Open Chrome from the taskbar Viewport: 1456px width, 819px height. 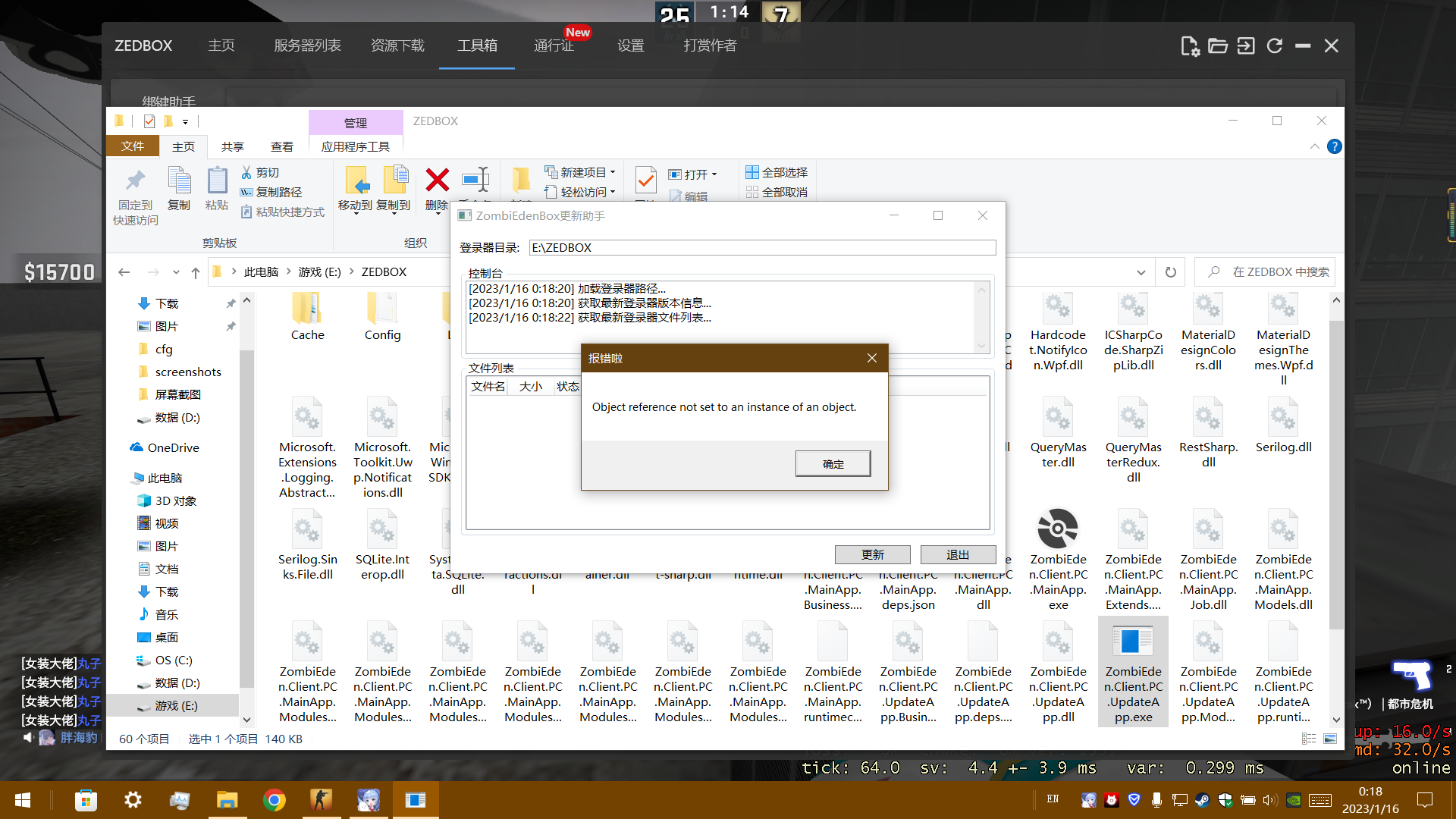coord(275,800)
